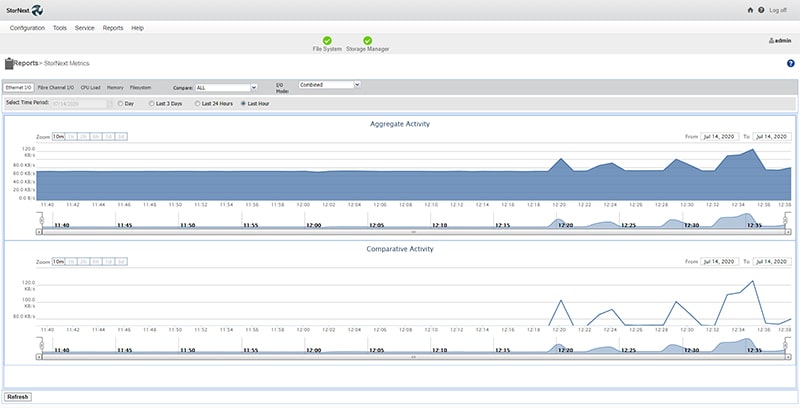Choose the Last 24 Hours radio
Viewport: 800px width, 408px height.
tap(196, 103)
